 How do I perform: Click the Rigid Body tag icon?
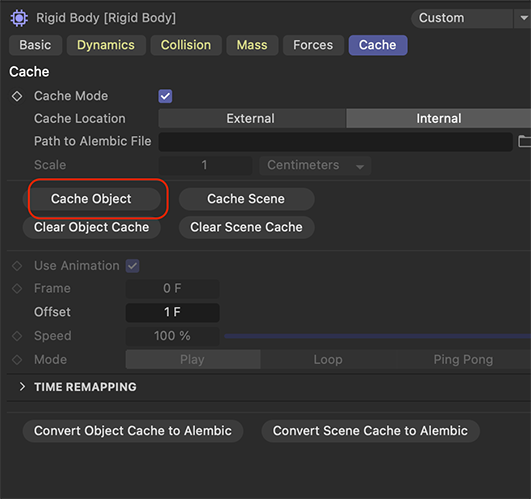click(19, 18)
